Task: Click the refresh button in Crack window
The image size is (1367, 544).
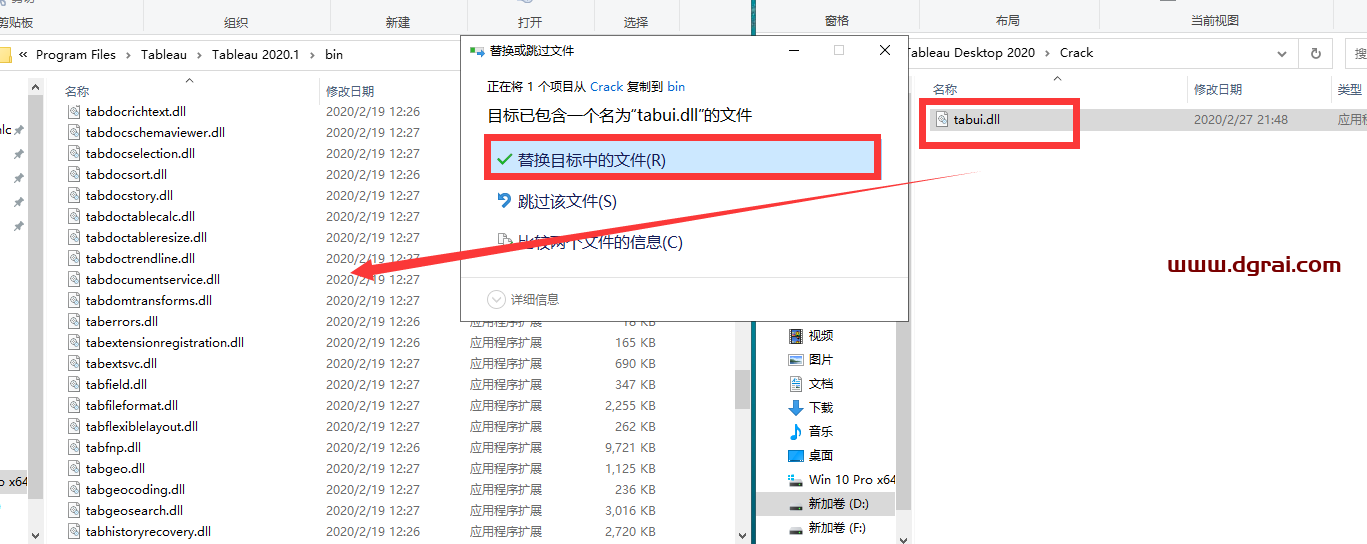Action: (1316, 53)
